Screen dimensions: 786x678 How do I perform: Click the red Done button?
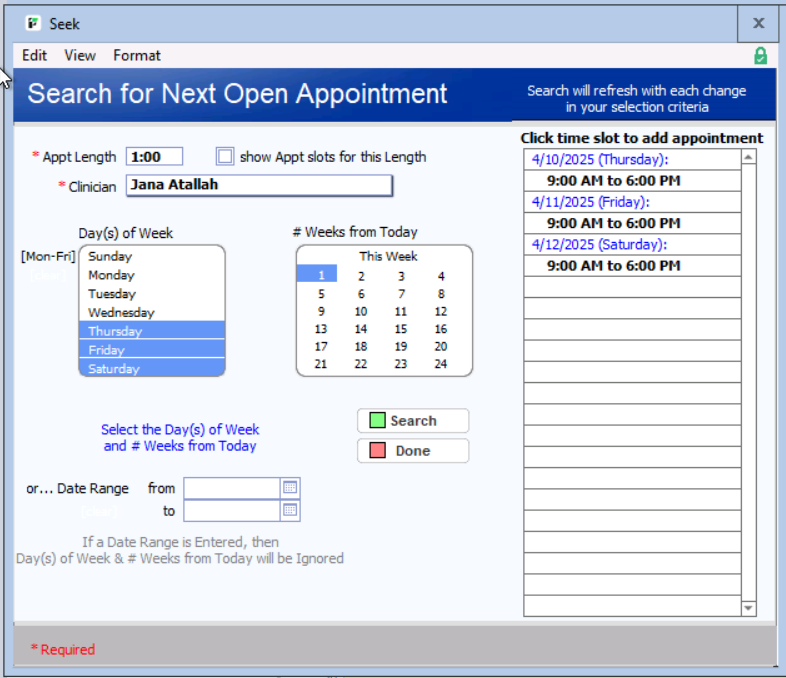tap(413, 450)
